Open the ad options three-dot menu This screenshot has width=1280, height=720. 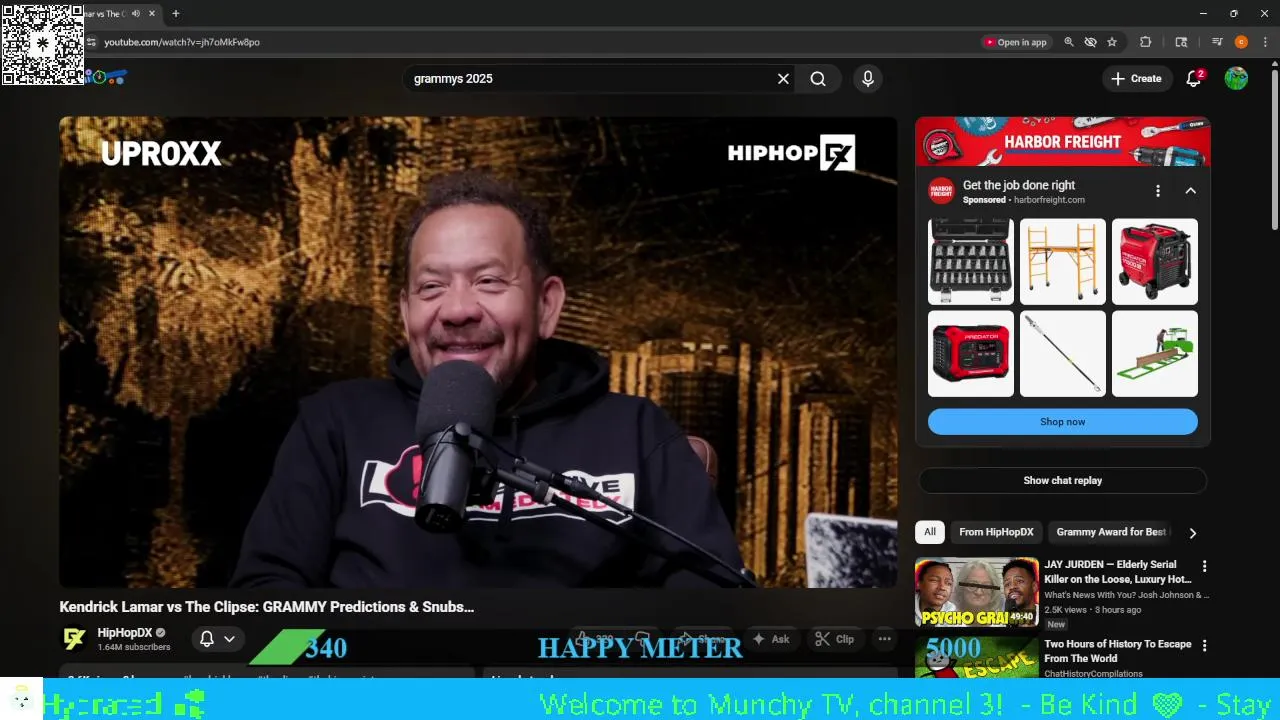click(x=1158, y=191)
